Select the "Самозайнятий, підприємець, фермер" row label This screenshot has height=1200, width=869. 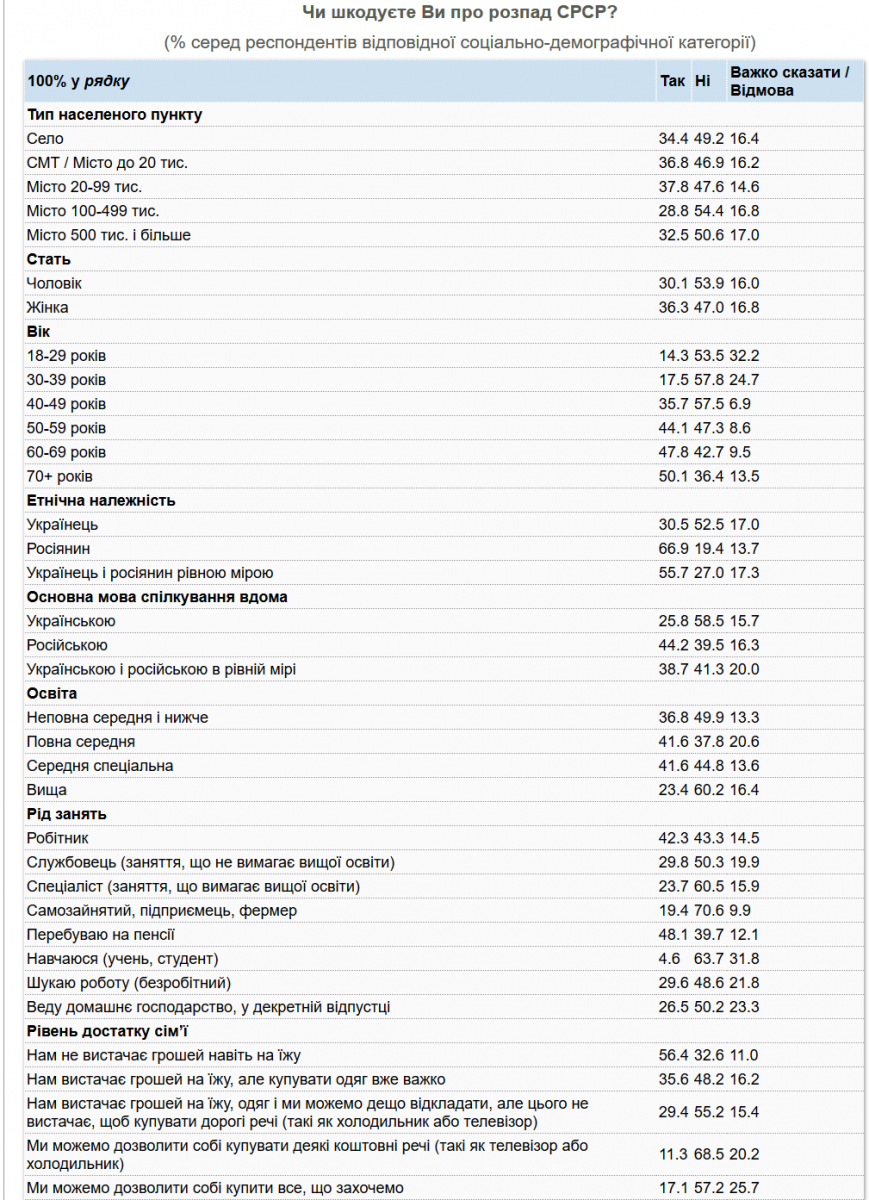coord(162,910)
